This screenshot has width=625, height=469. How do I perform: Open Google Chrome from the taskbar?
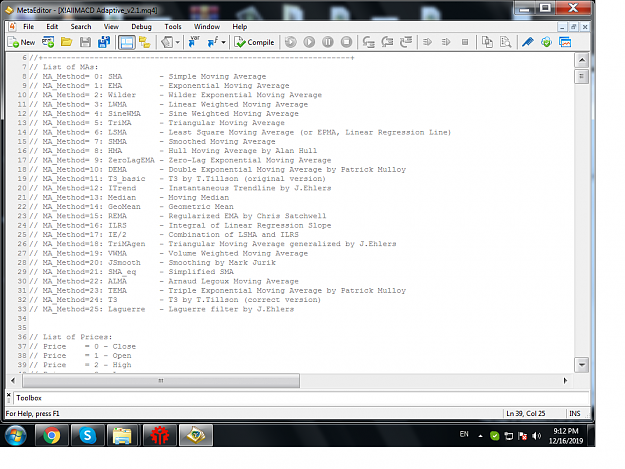coord(51,435)
